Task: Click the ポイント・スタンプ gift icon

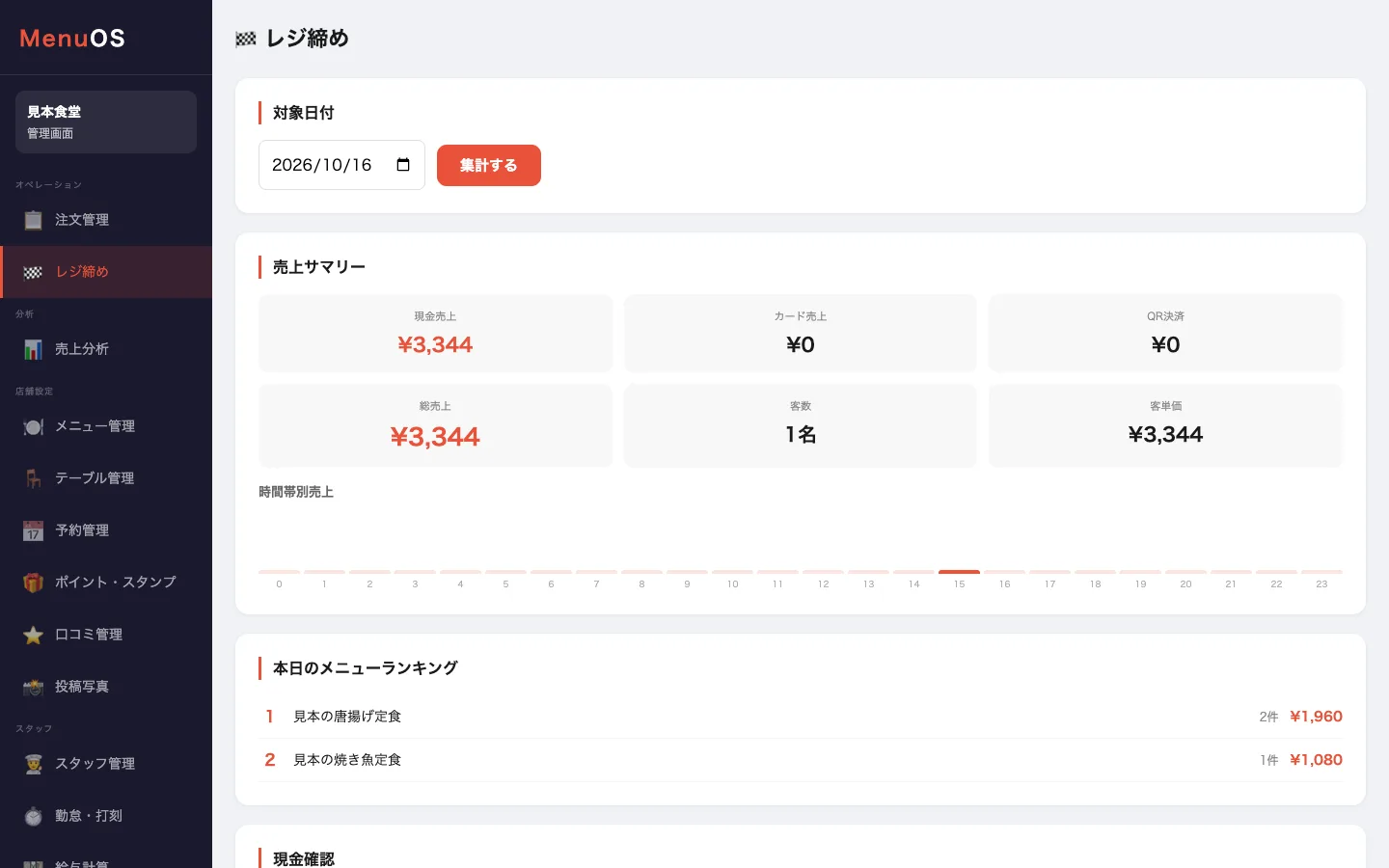Action: coord(33,583)
